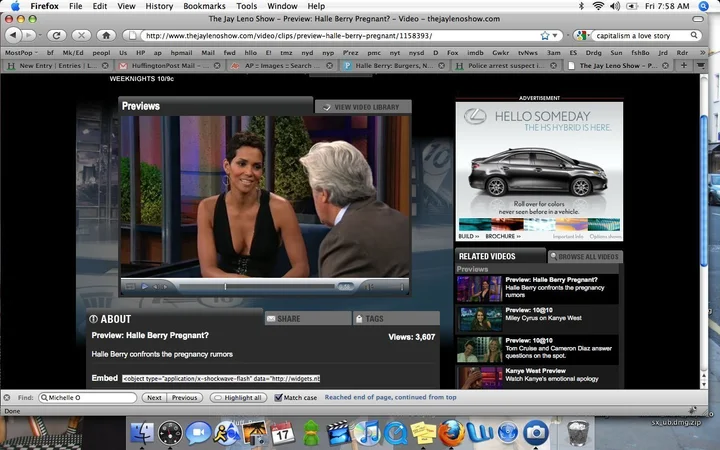Screen dimensions: 720x450
Task: Click the address bar URL field
Action: 340,35
